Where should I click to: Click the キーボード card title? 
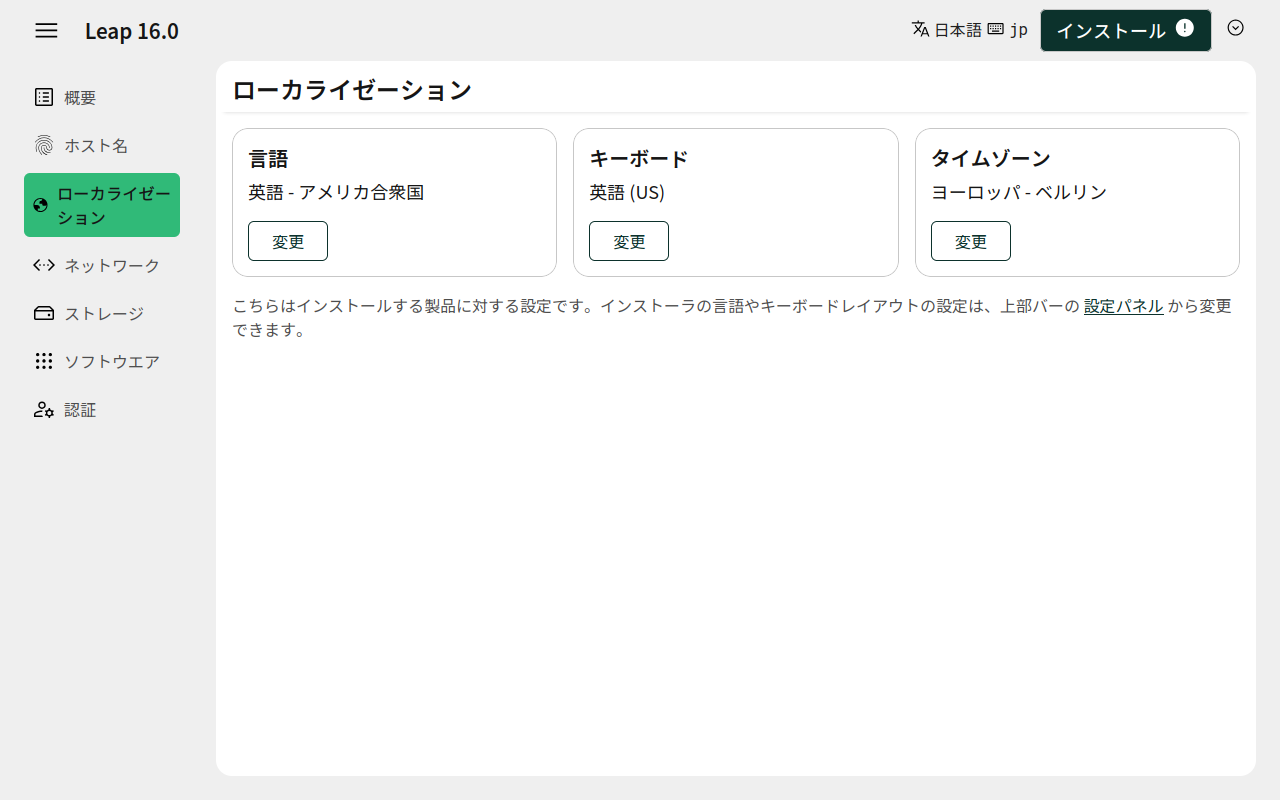[639, 158]
